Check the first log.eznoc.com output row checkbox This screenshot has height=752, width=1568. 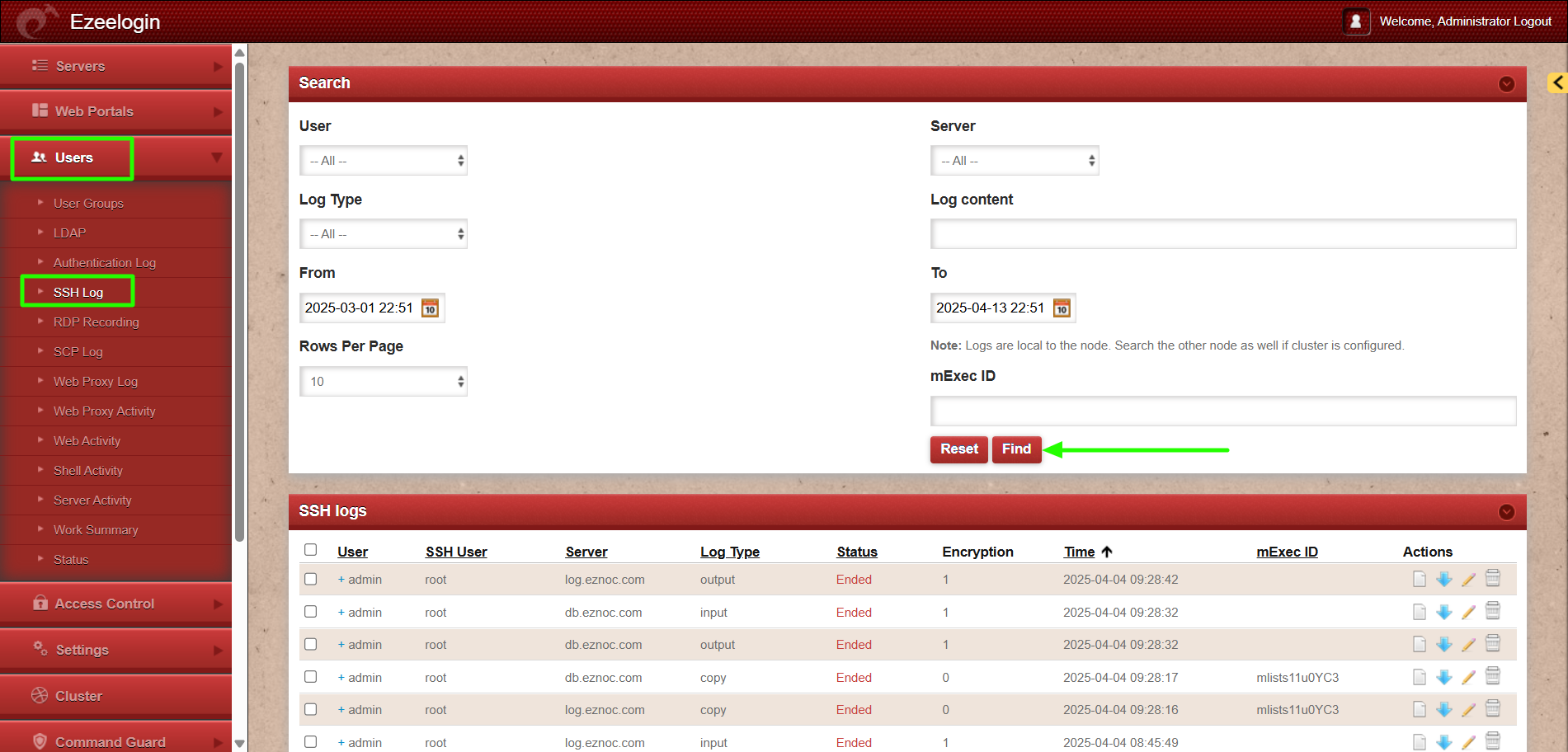pos(311,580)
